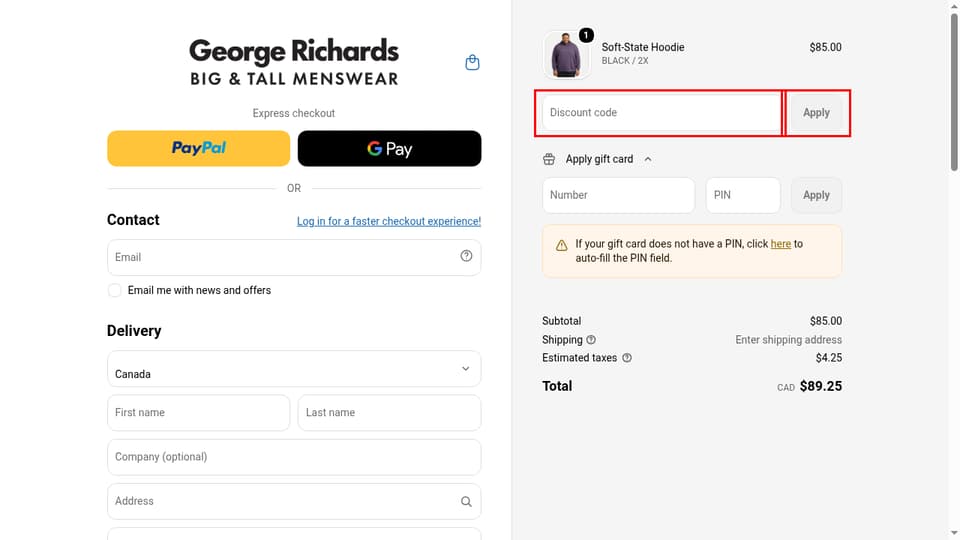Viewport: 960px width, 540px height.
Task: Click the gift card PIN warning triangle icon
Action: coord(561,246)
